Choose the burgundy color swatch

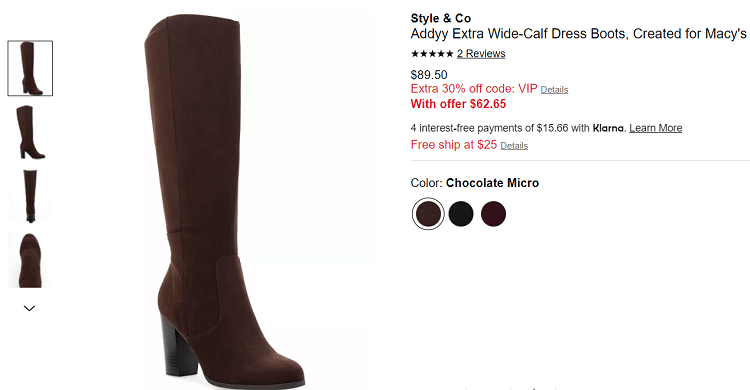pyautogui.click(x=494, y=213)
